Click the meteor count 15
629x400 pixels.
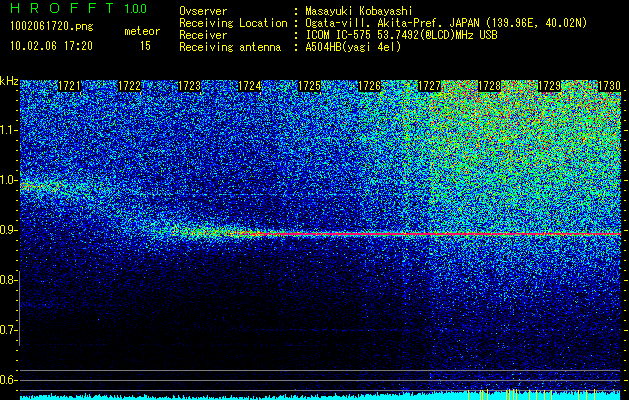coord(145,46)
